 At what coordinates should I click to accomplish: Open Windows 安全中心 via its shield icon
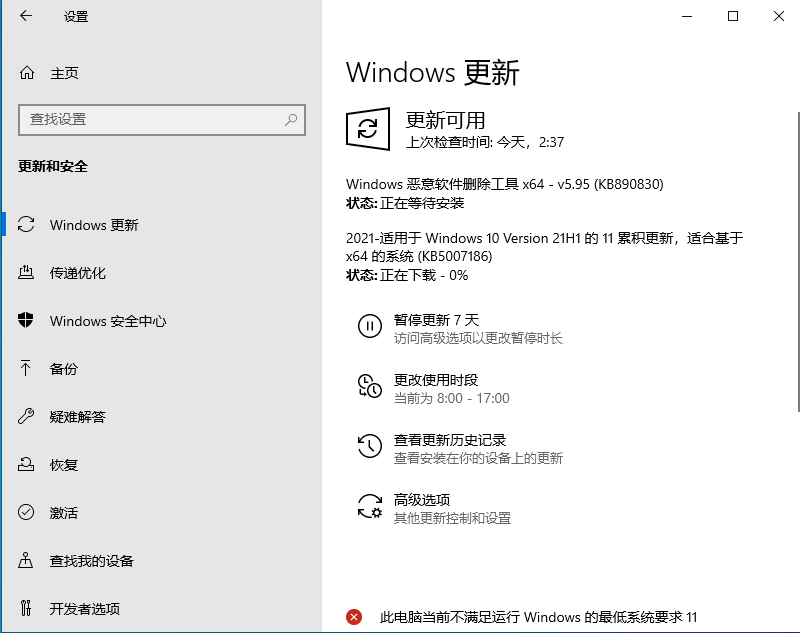tap(26, 321)
